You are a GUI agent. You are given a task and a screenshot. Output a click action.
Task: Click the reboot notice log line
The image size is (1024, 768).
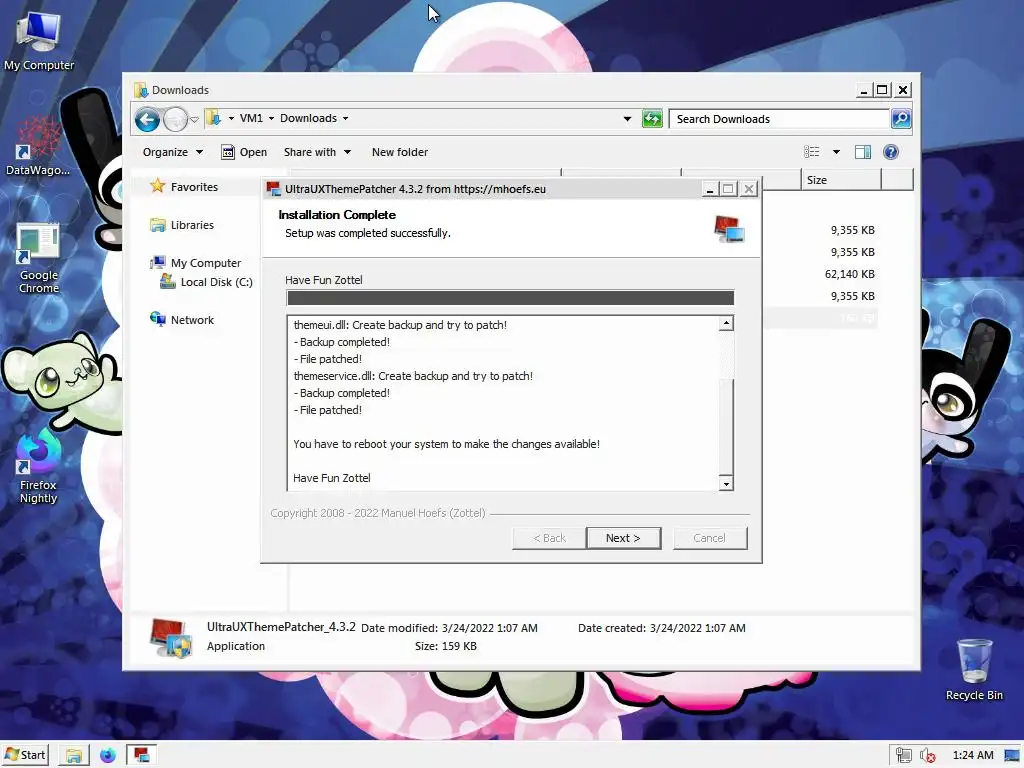(446, 444)
